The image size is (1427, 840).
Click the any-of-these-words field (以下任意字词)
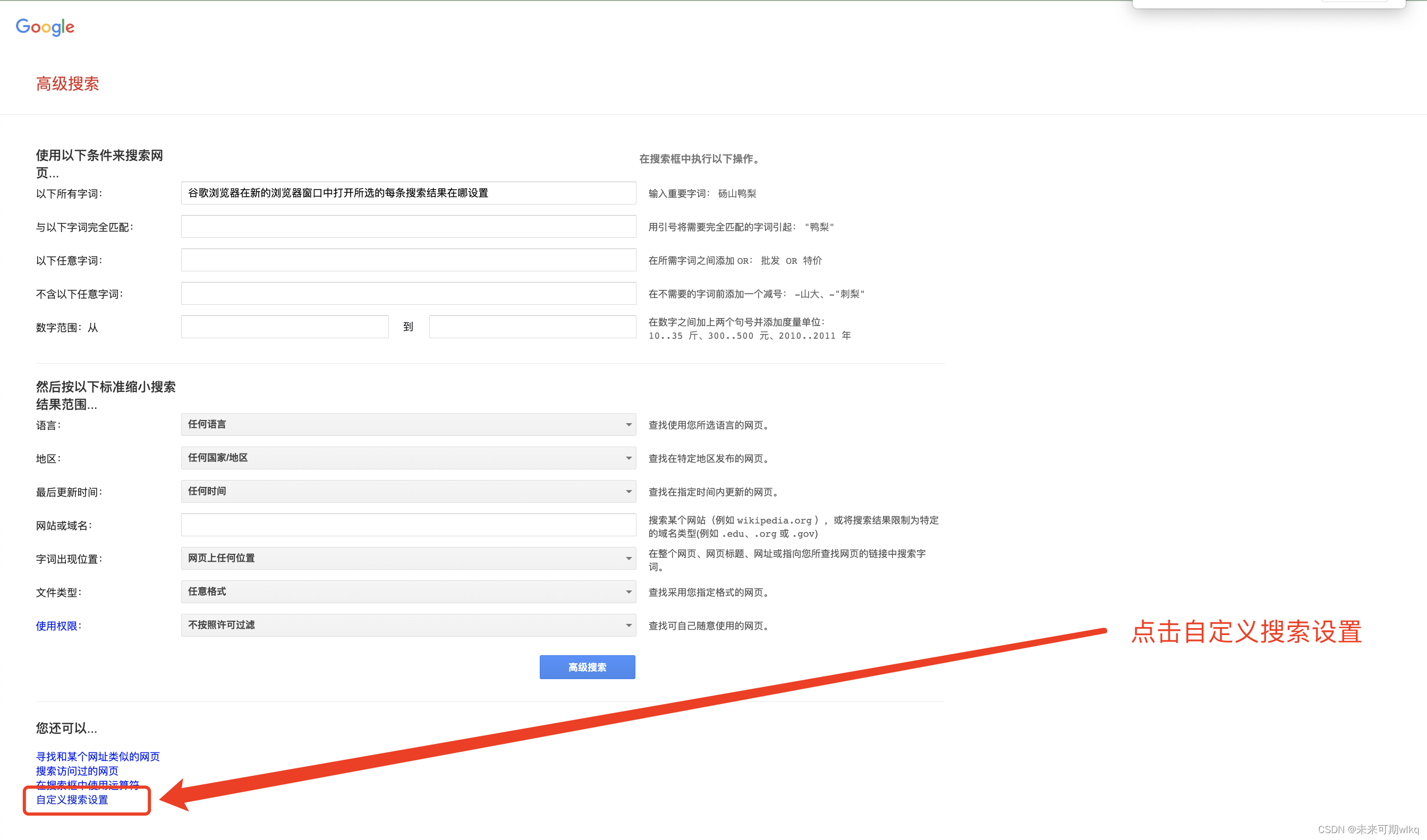coord(407,260)
